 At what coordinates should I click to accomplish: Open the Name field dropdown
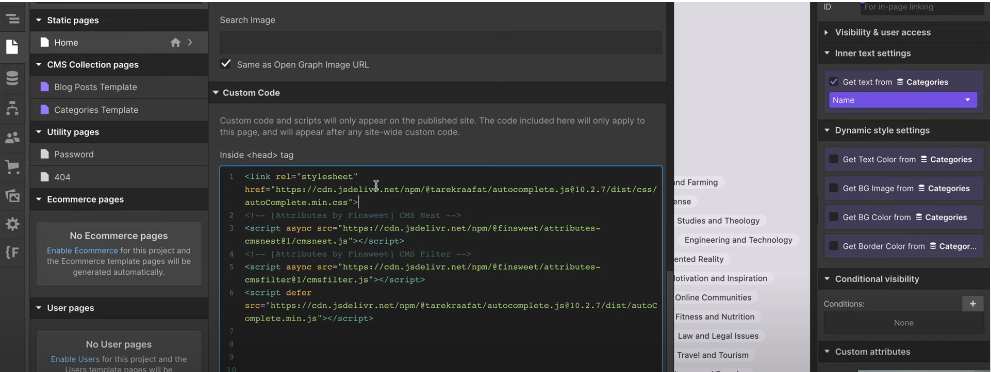(x=903, y=100)
